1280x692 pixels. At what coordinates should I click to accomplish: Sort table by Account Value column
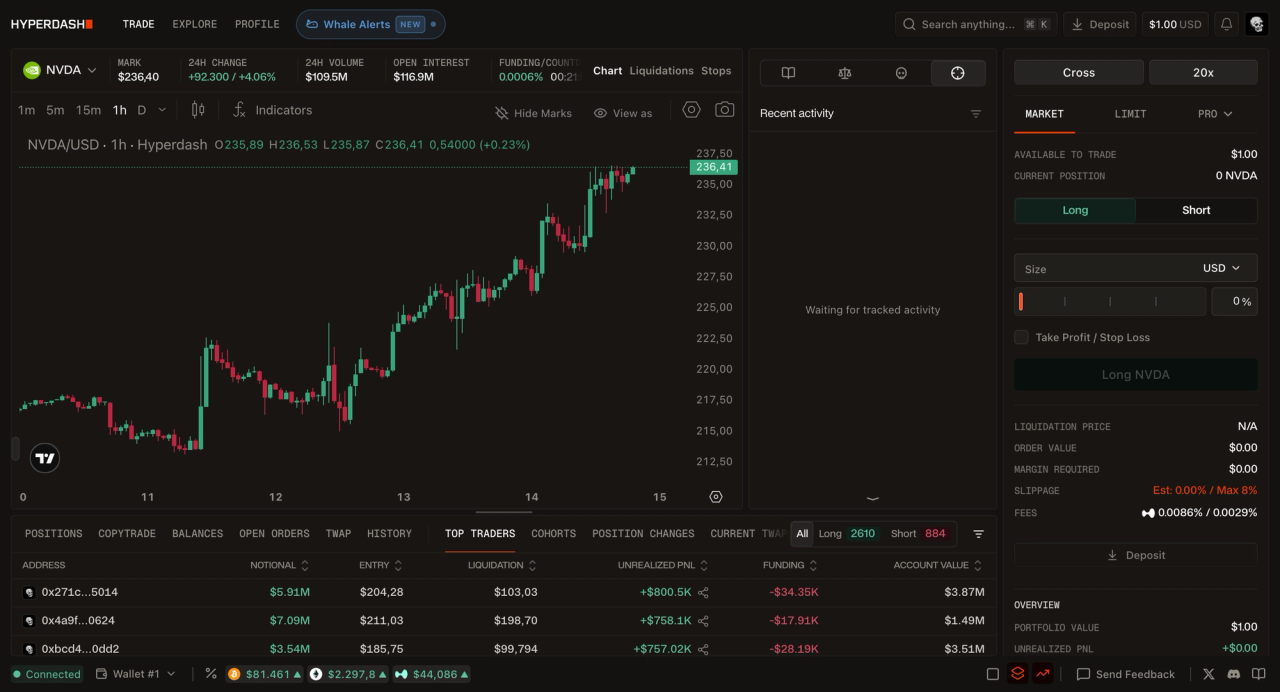(x=938, y=565)
